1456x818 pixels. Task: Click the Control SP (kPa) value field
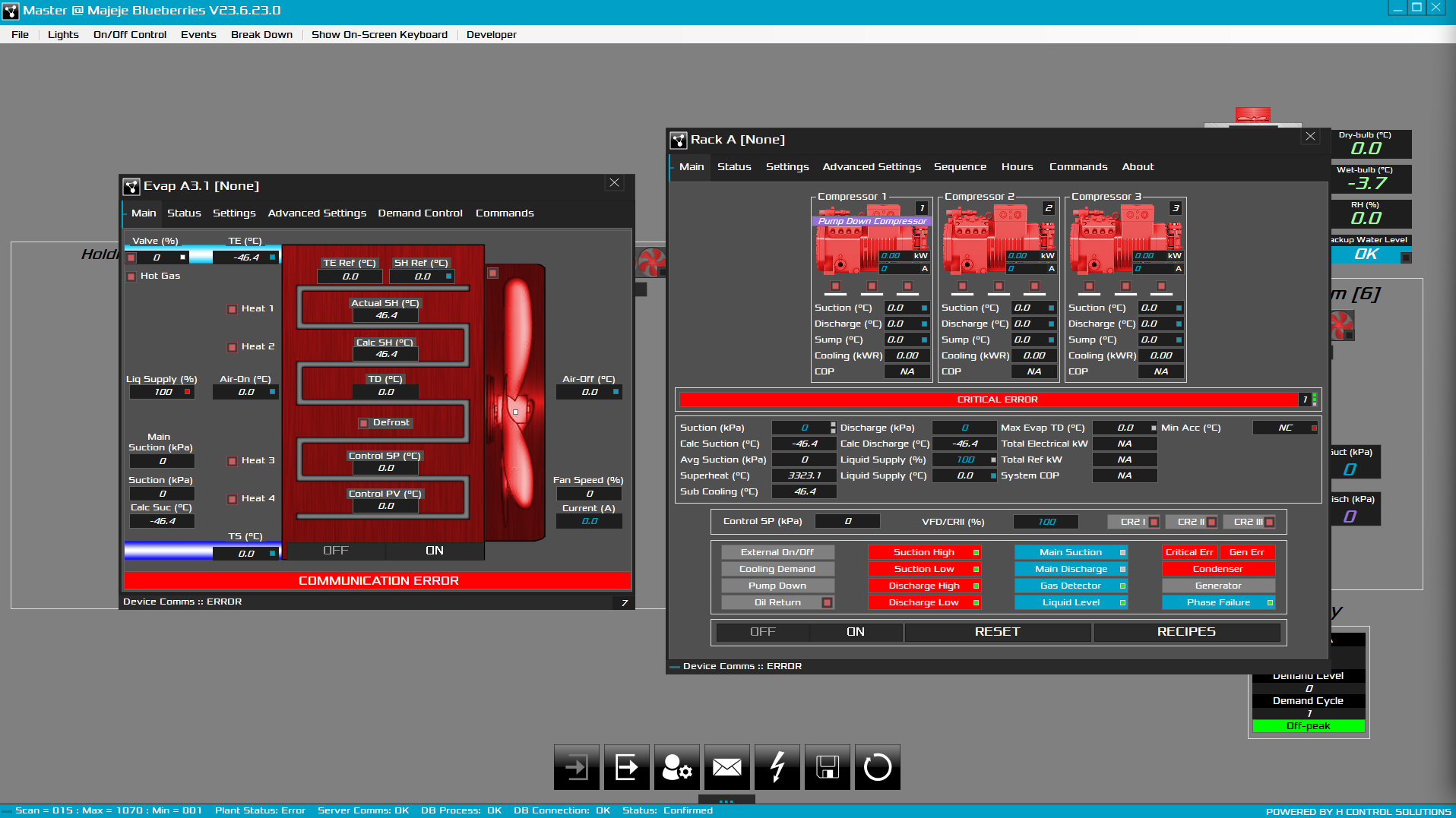tap(847, 522)
